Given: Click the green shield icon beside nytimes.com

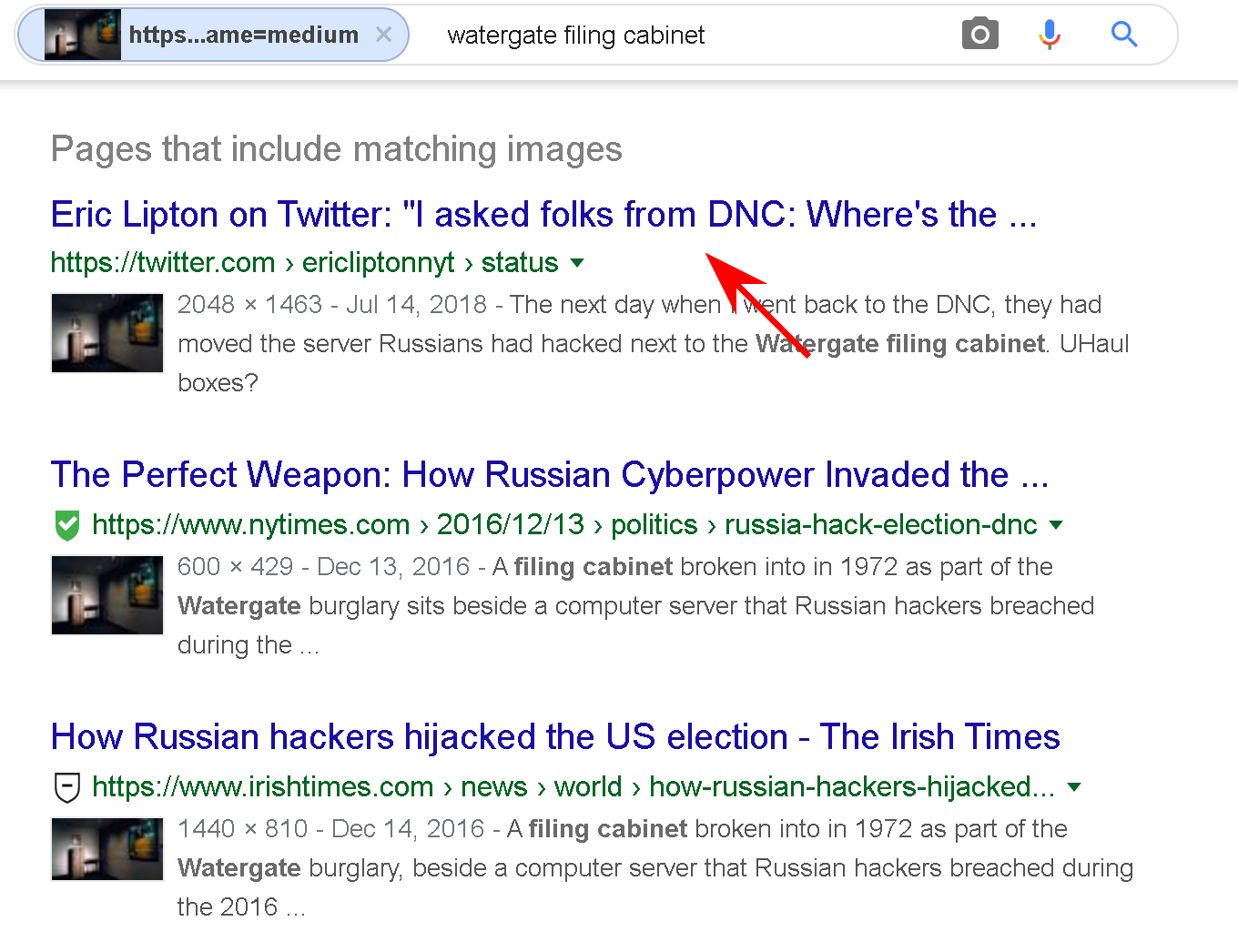Looking at the screenshot, I should pyautogui.click(x=67, y=525).
